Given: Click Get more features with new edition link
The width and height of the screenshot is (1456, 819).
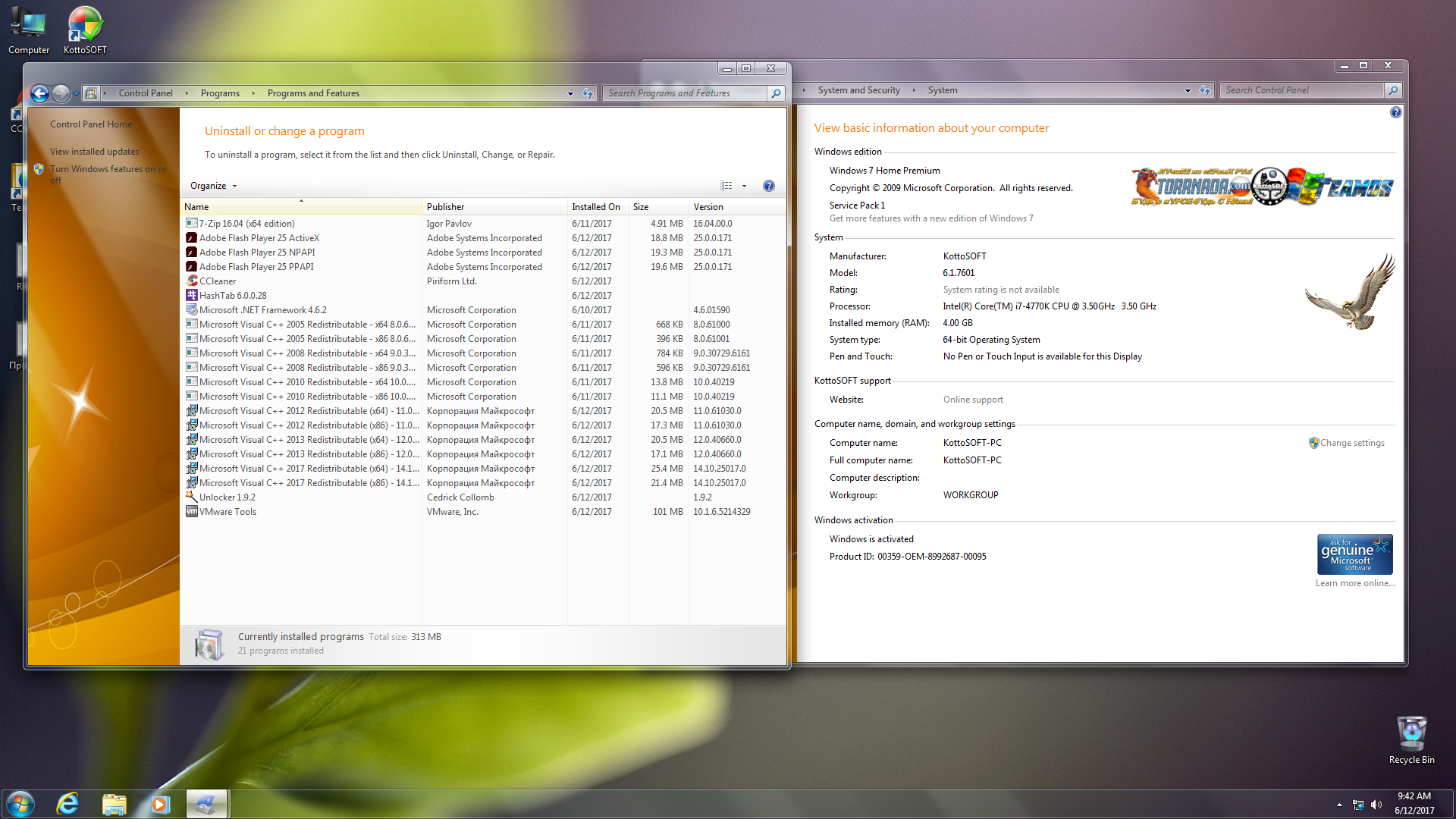Looking at the screenshot, I should 930,218.
